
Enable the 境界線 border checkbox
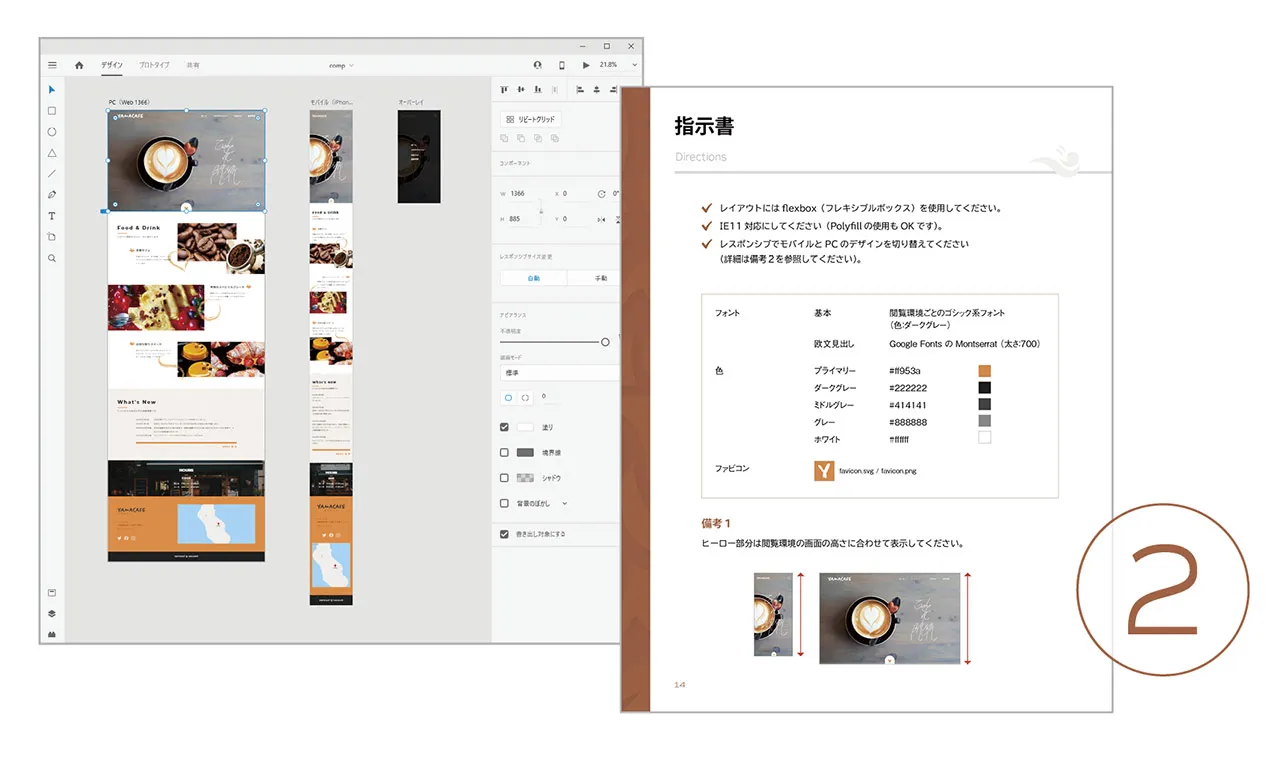(x=504, y=453)
